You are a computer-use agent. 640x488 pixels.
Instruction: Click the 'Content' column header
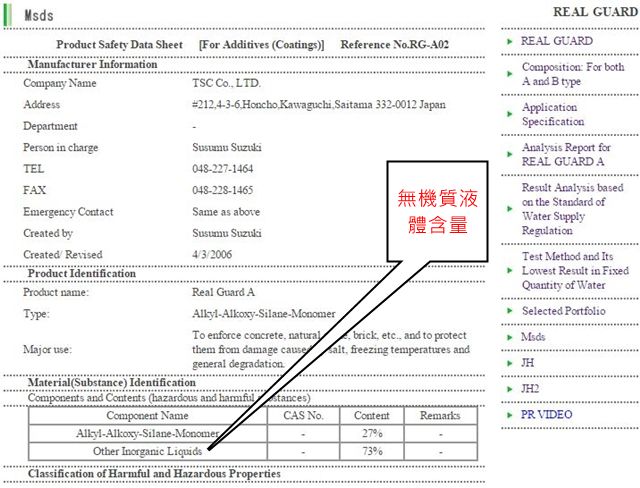[x=371, y=415]
